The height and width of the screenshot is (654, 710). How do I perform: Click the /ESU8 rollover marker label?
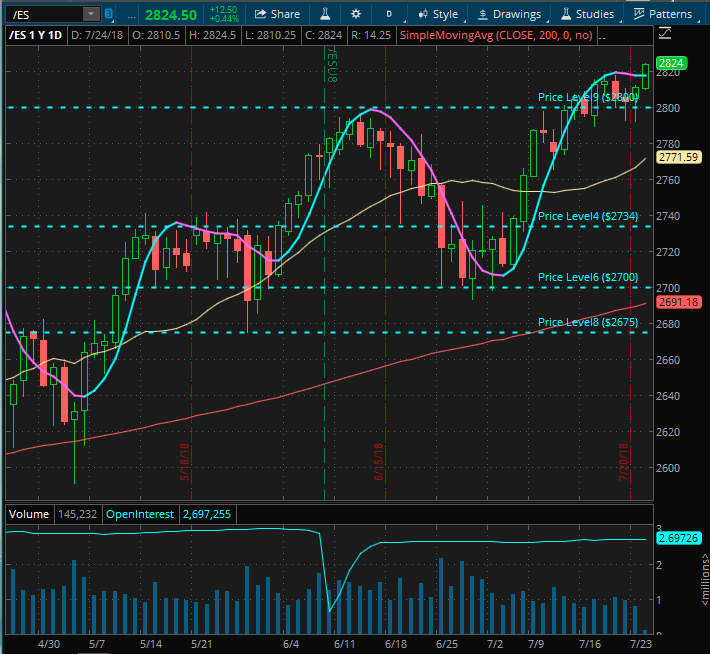pyautogui.click(x=332, y=66)
